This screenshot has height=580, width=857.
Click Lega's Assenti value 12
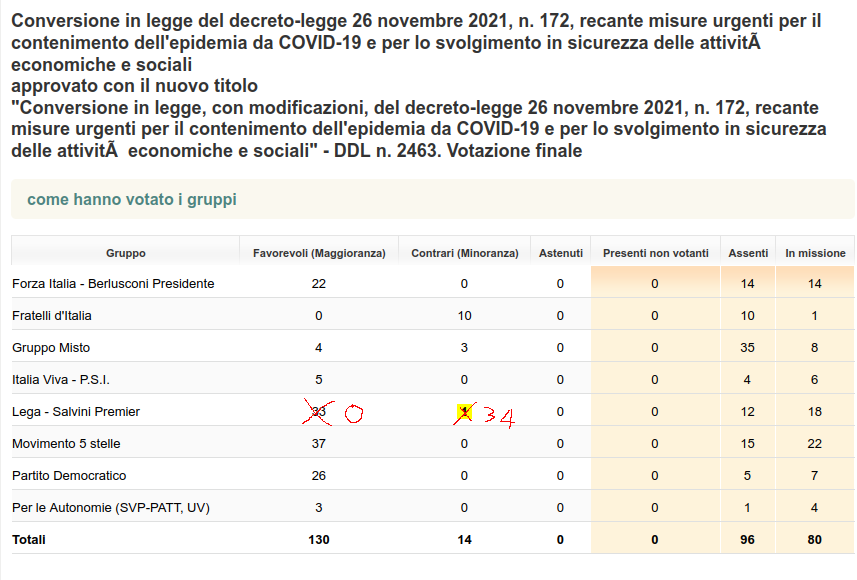(747, 412)
